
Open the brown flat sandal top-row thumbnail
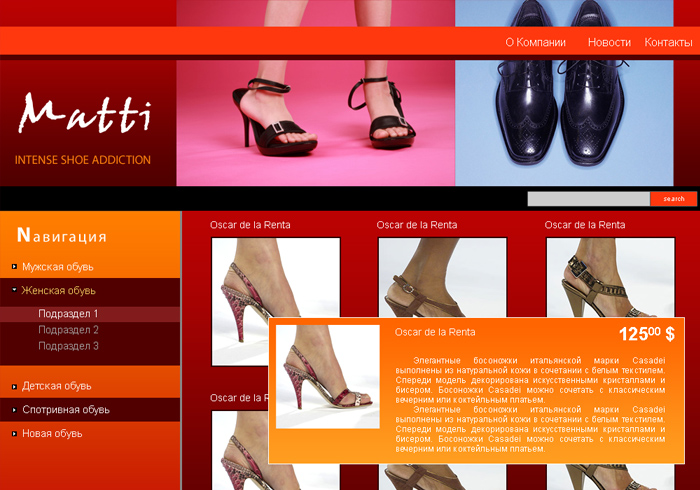coord(442,278)
